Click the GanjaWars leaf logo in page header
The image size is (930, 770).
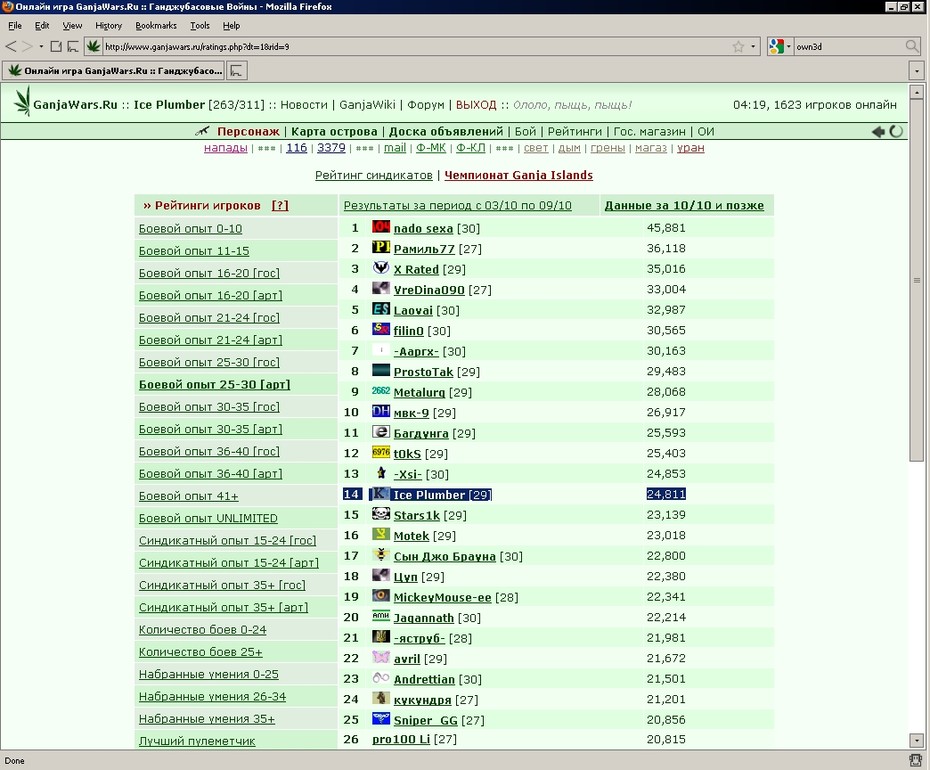point(23,101)
